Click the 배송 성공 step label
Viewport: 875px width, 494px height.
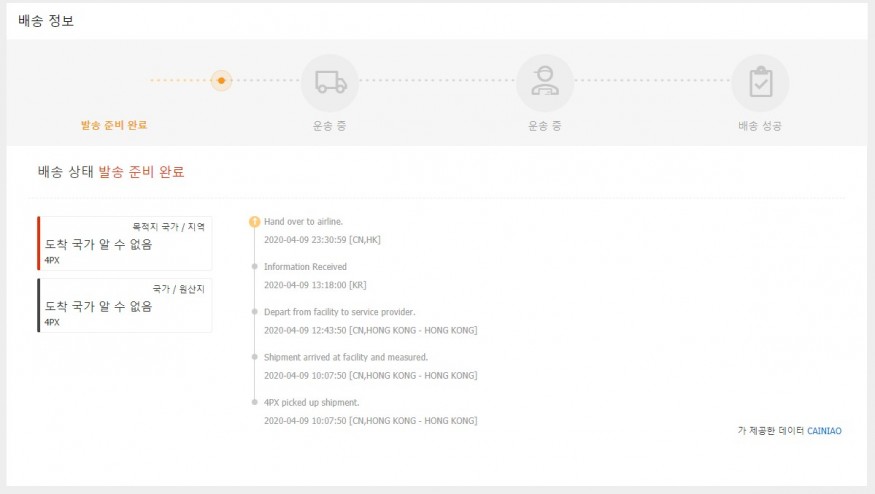759,126
